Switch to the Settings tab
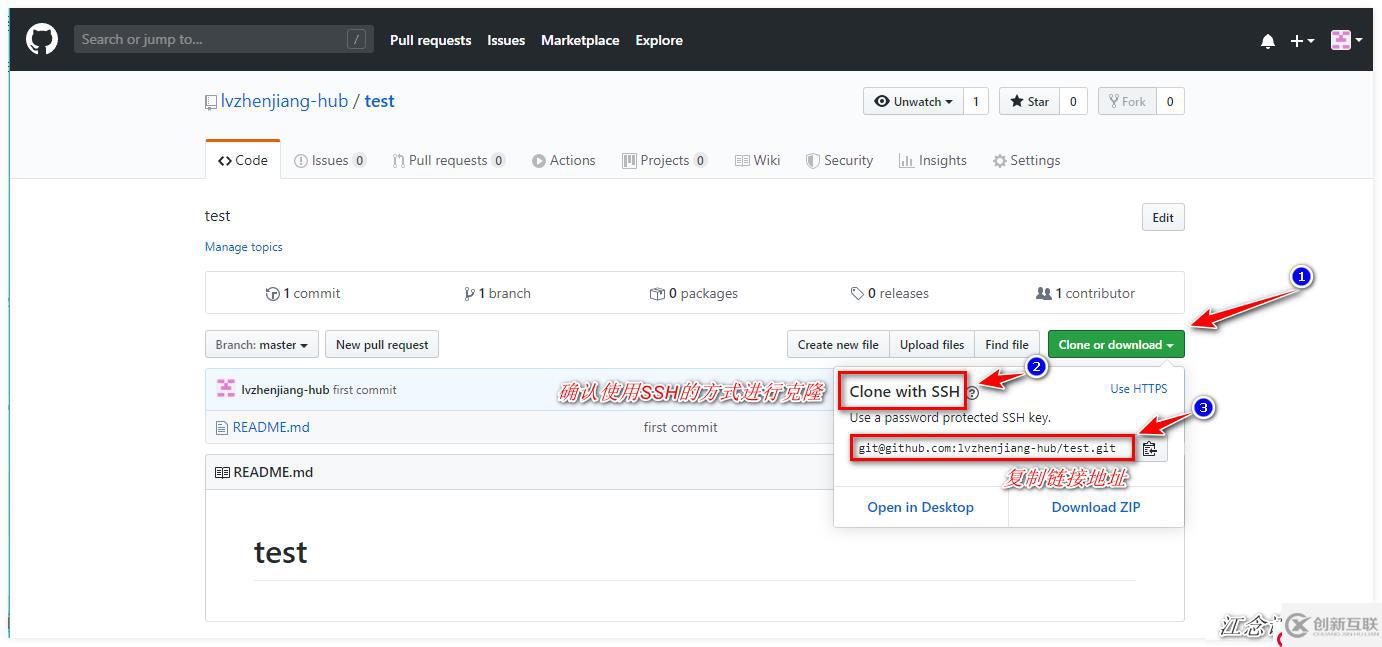This screenshot has width=1382, height=647. tap(1026, 160)
